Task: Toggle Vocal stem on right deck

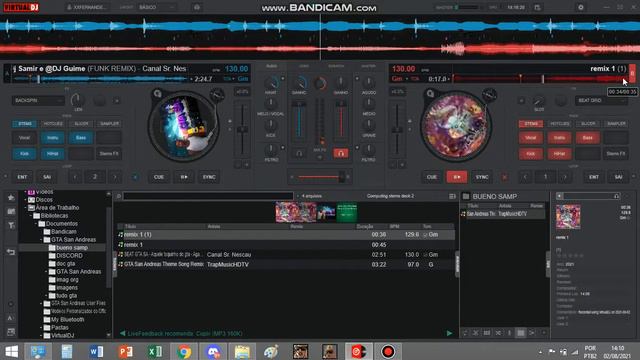Action: point(531,138)
